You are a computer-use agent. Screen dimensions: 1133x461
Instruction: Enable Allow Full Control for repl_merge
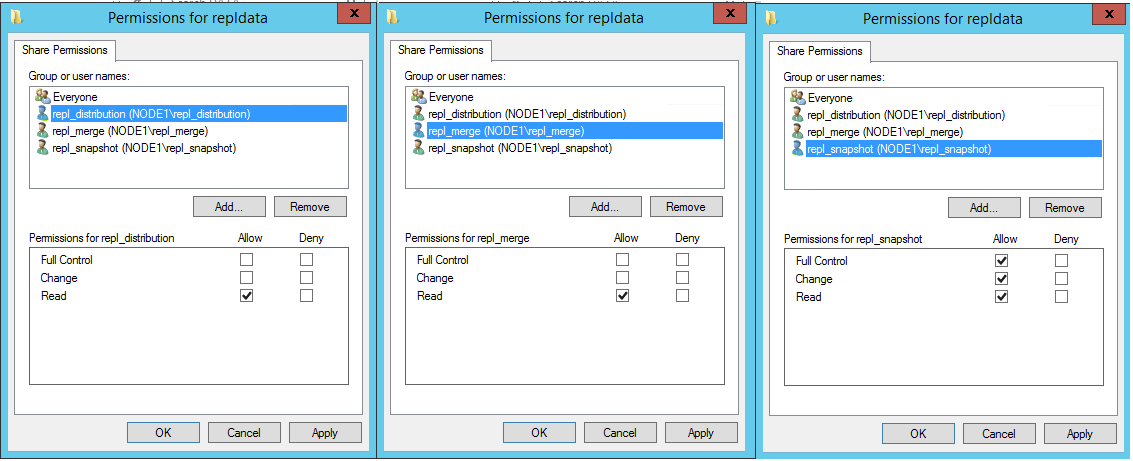point(623,260)
